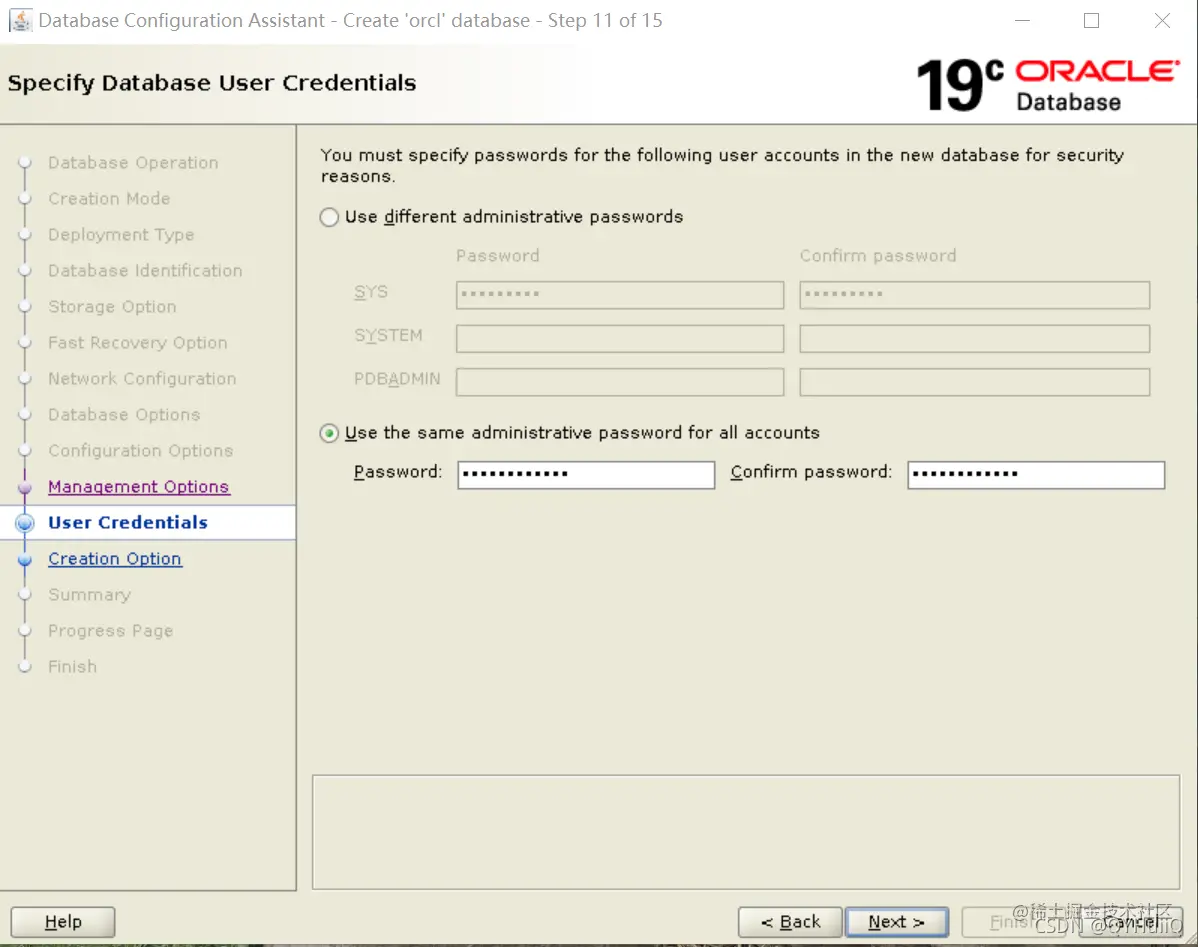Viewport: 1198px width, 947px height.
Task: Click the Deployment Type step
Action: pyautogui.click(x=121, y=235)
